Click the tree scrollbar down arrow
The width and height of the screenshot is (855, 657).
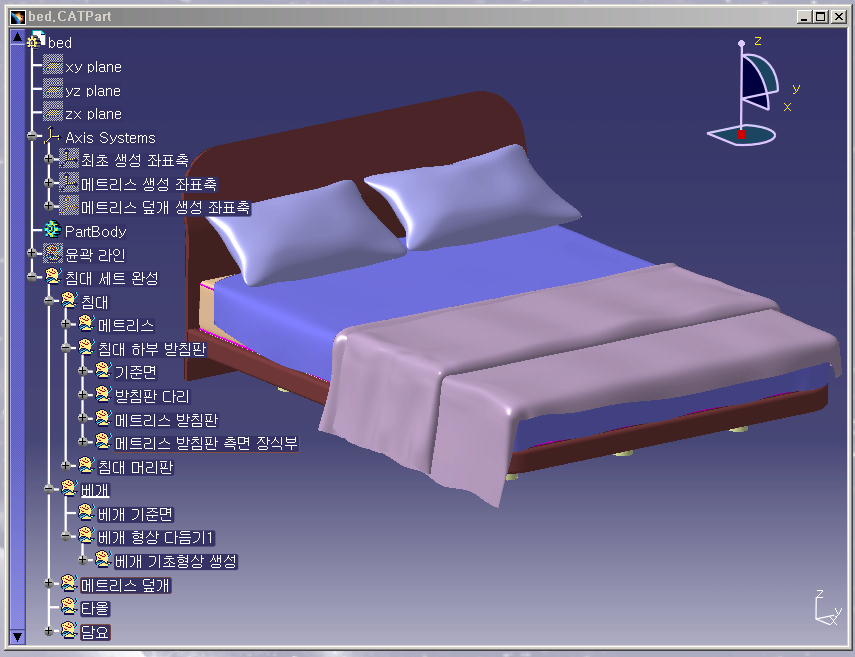click(16, 636)
